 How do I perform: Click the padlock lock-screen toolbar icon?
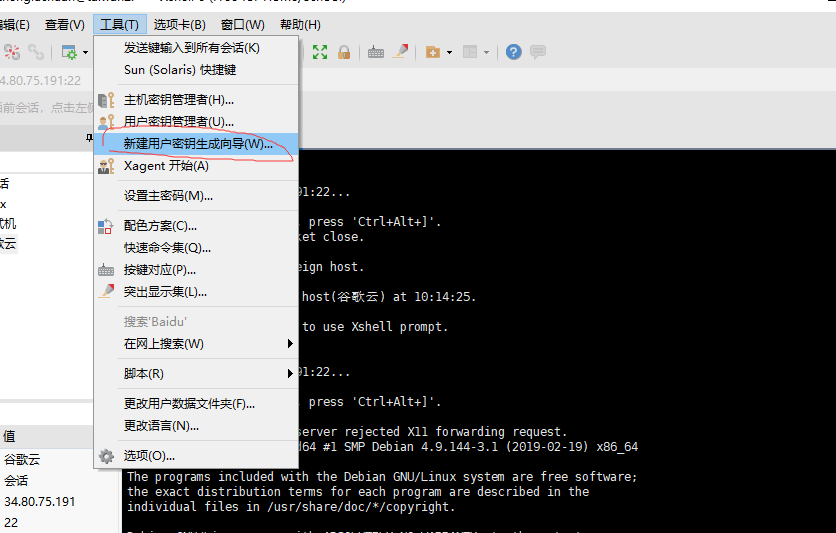344,52
